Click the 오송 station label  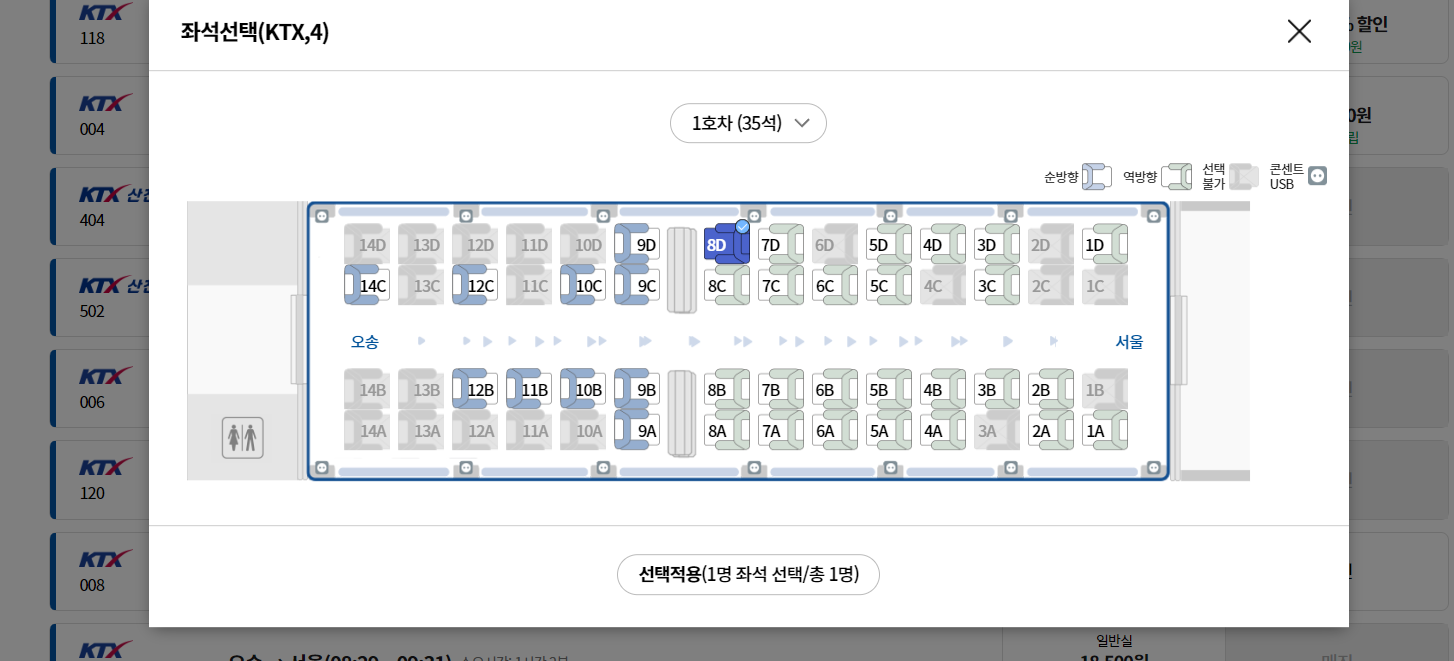[365, 341]
